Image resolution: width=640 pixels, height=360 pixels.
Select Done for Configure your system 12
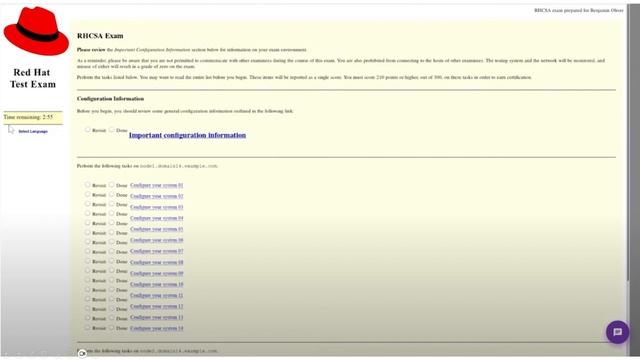point(111,289)
